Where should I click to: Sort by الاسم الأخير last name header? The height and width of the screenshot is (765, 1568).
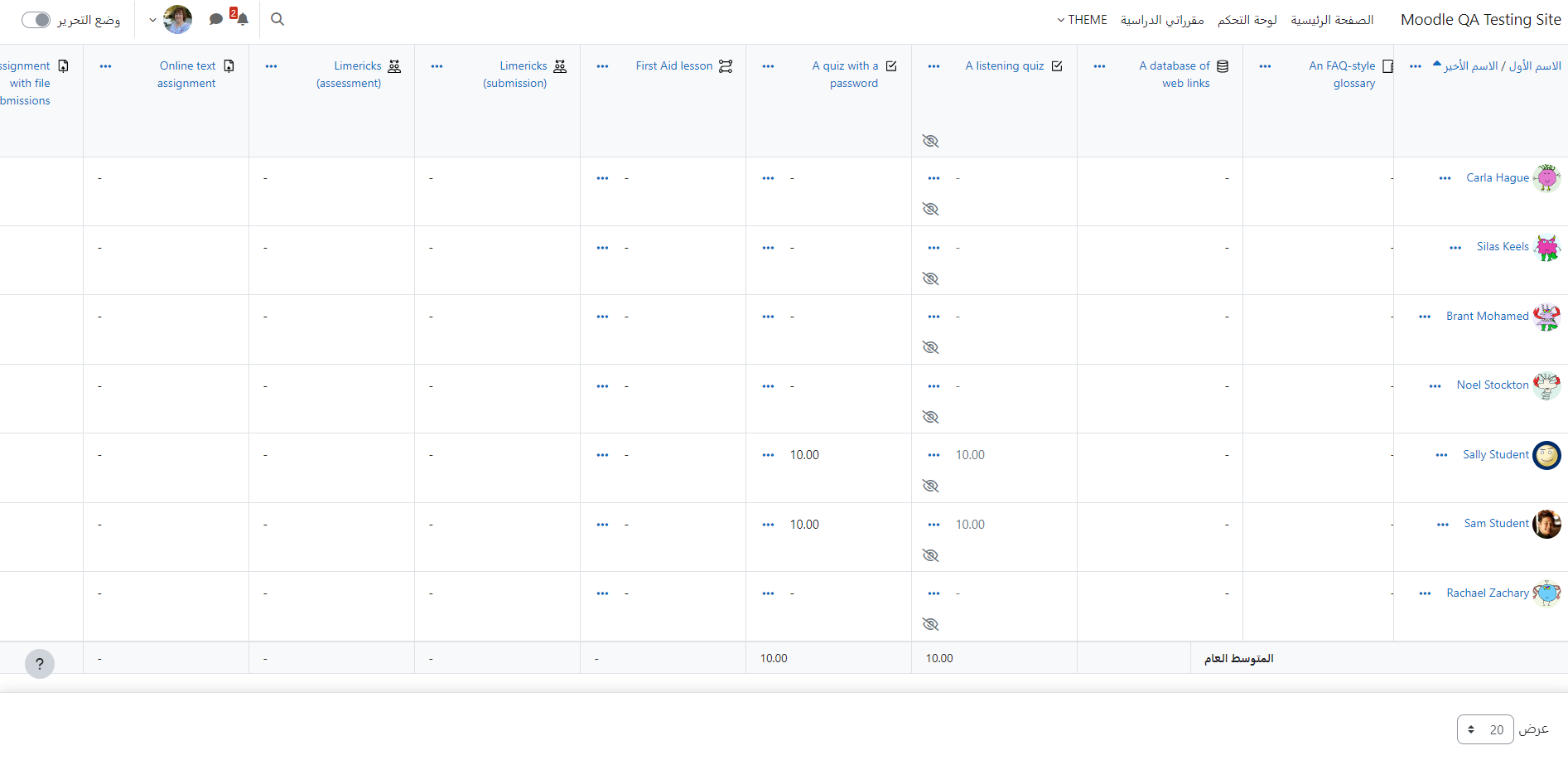point(1472,65)
